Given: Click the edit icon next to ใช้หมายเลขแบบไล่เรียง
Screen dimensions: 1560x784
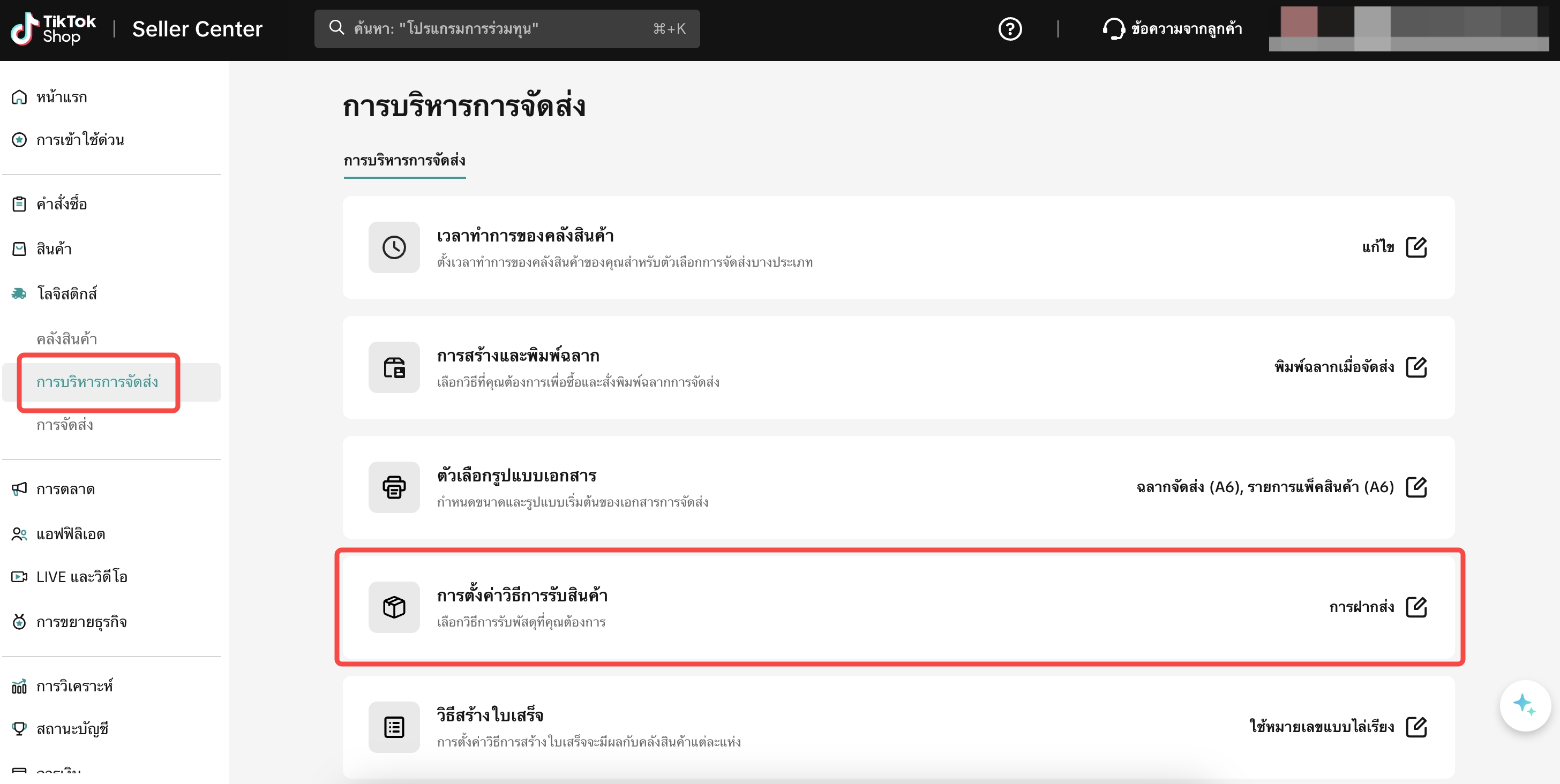Looking at the screenshot, I should tap(1416, 727).
